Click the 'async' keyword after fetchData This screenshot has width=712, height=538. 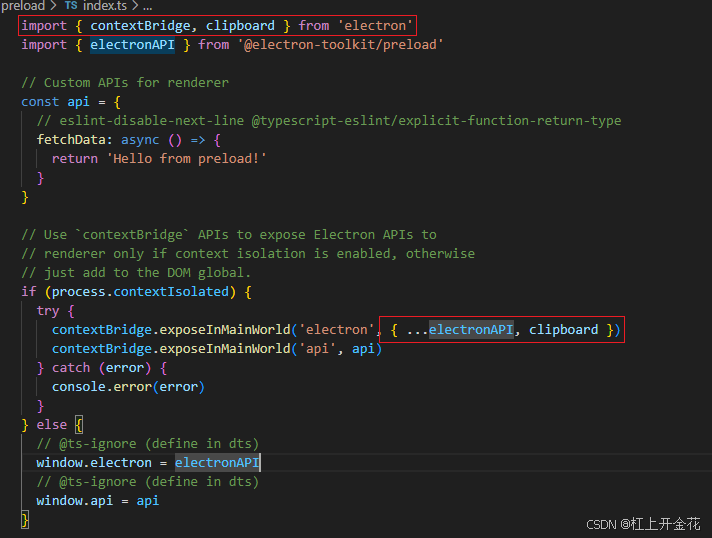click(140, 140)
